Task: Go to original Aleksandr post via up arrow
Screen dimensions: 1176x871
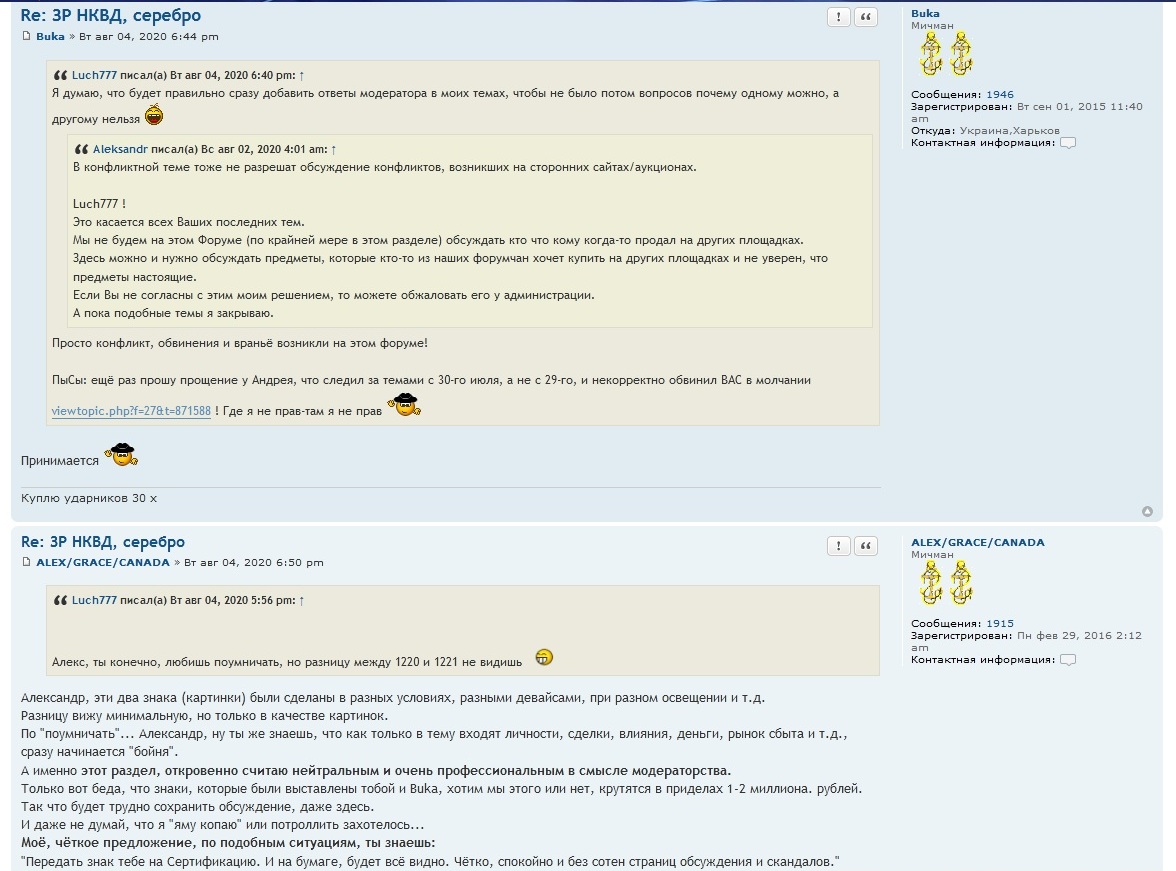Action: click(x=334, y=148)
